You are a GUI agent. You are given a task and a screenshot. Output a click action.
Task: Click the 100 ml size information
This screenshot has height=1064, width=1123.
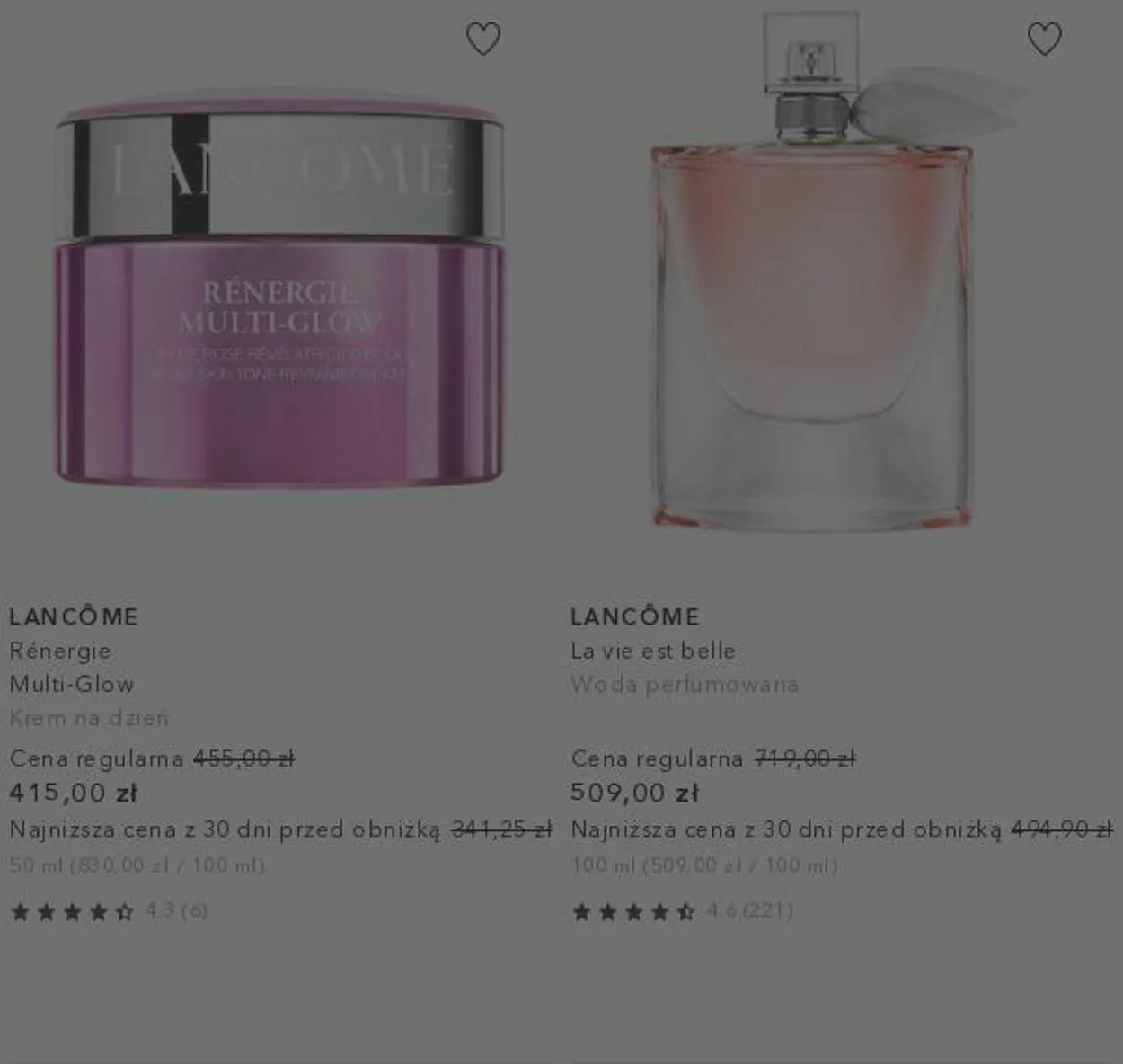coord(704,865)
